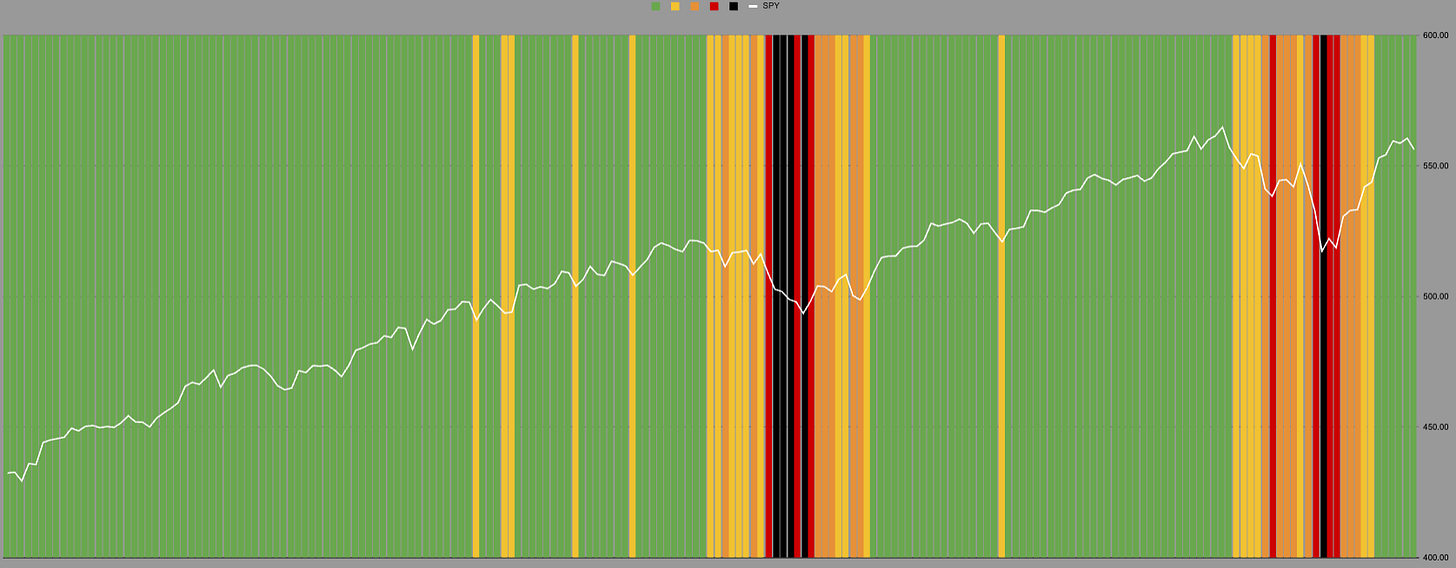Click the green legend swatch

[656, 6]
